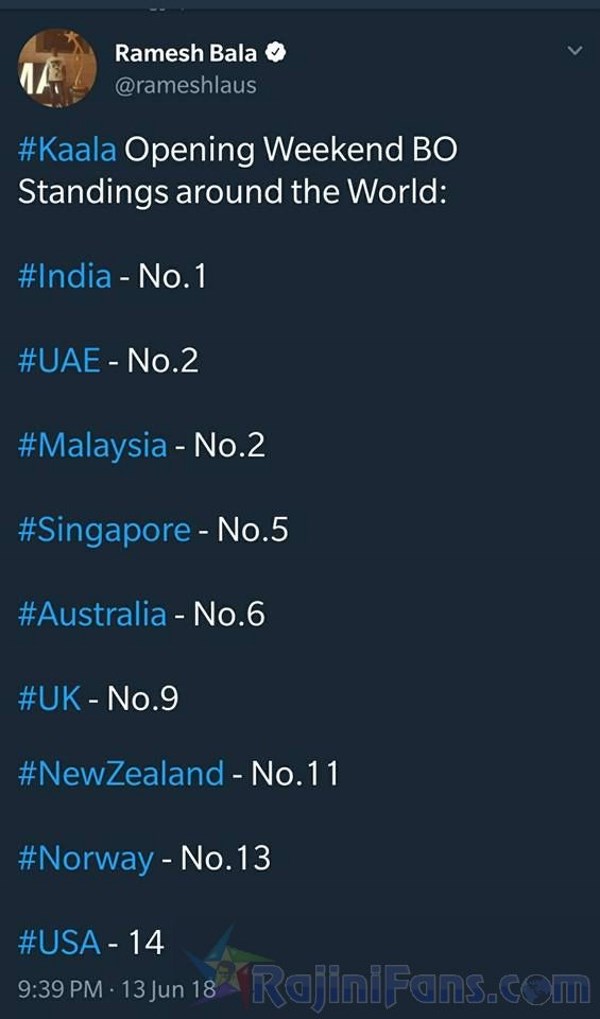This screenshot has height=1019, width=600.
Task: Click the #Norway hashtag
Action: (x=86, y=858)
